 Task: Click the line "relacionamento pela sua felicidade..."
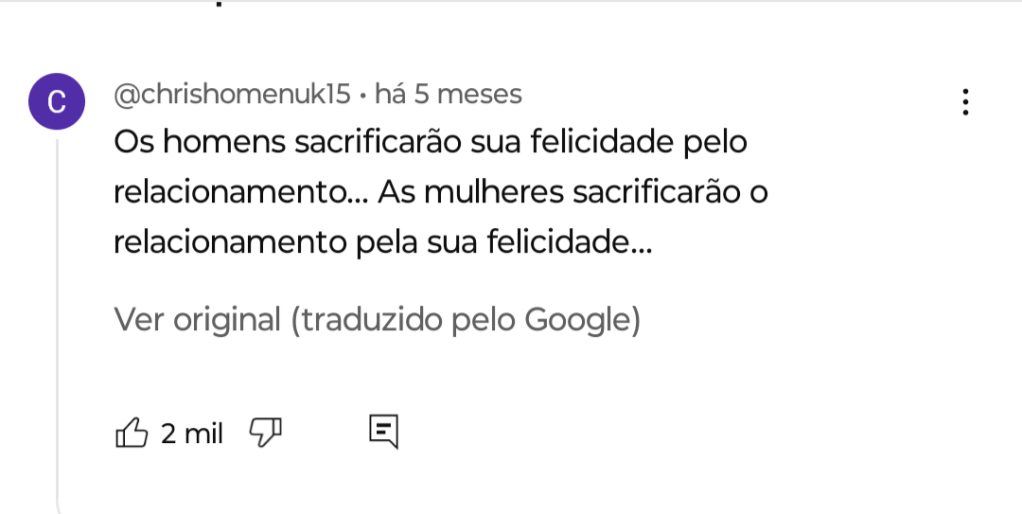(382, 241)
